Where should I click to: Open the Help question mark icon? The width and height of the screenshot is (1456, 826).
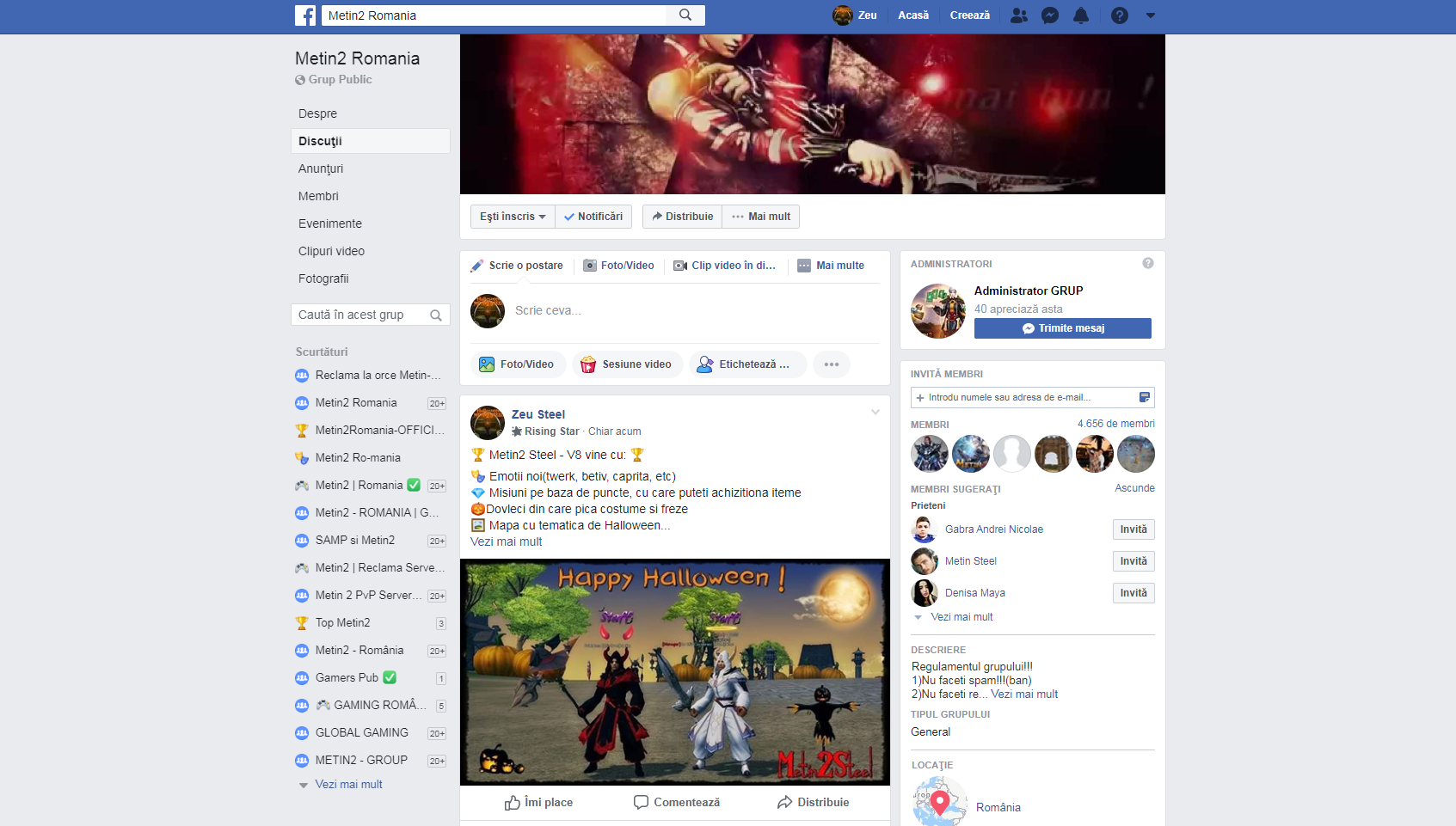point(1120,15)
